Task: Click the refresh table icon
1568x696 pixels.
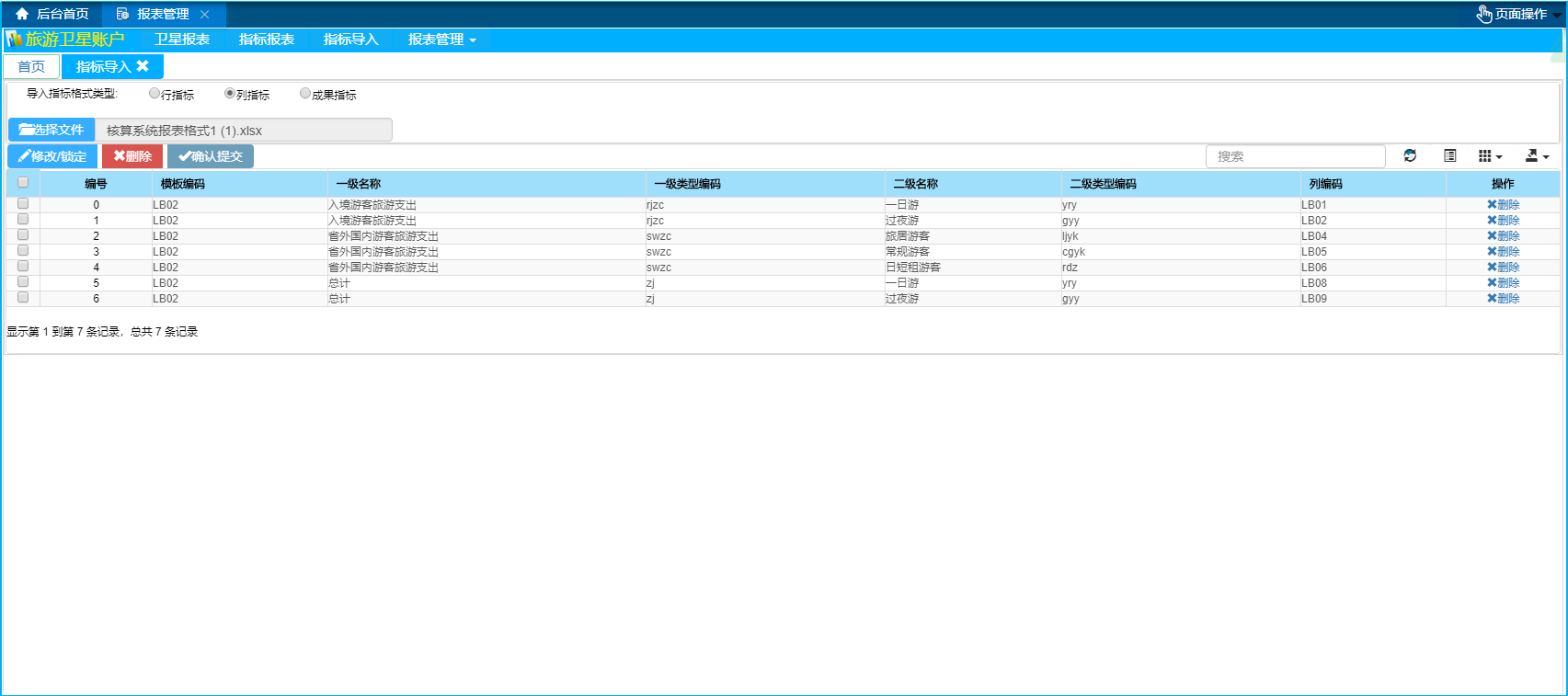Action: point(1410,156)
